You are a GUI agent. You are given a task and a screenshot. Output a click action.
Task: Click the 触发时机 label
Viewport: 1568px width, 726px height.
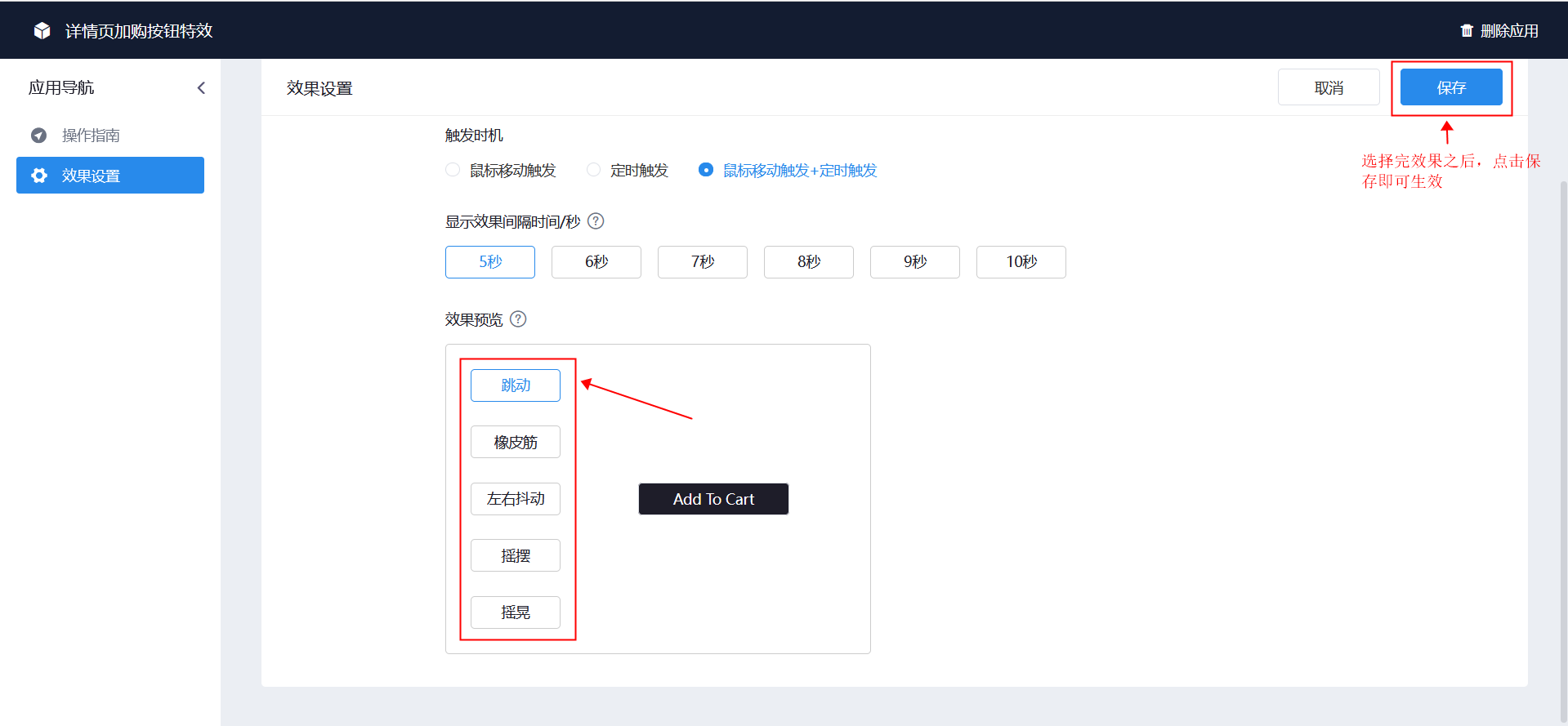[474, 135]
